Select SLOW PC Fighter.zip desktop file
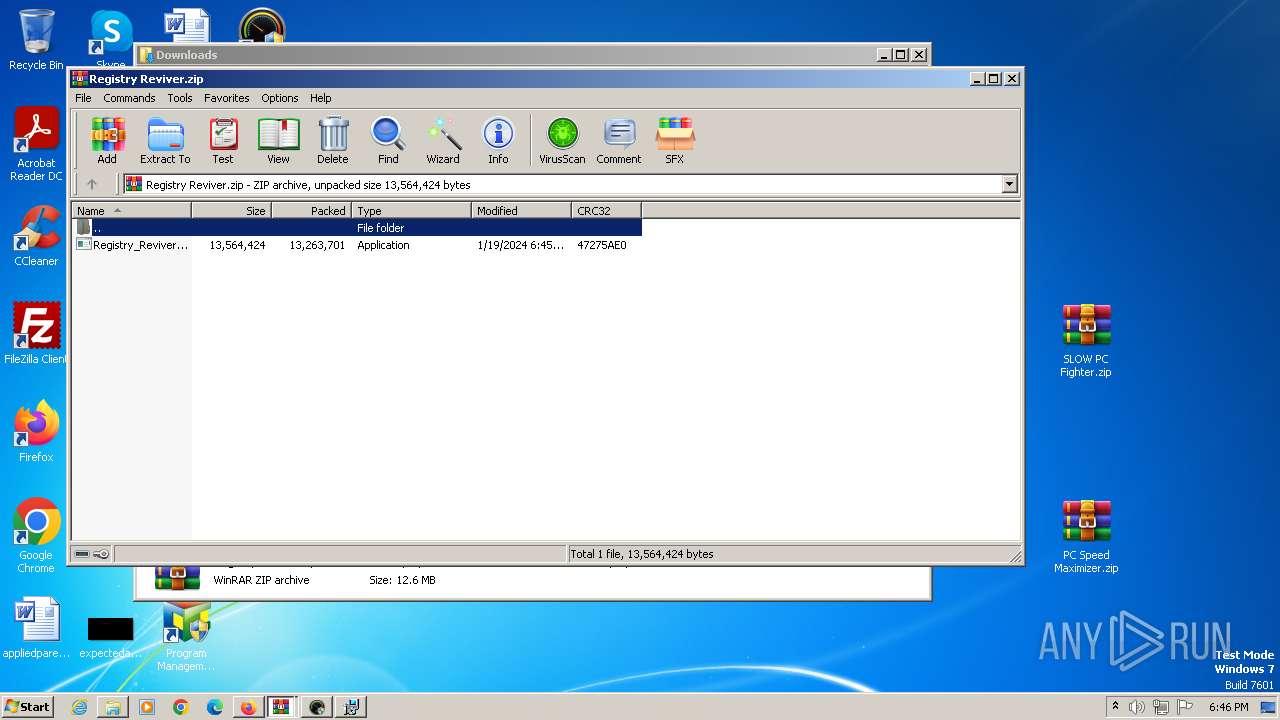This screenshot has height=720, width=1280. [x=1086, y=340]
